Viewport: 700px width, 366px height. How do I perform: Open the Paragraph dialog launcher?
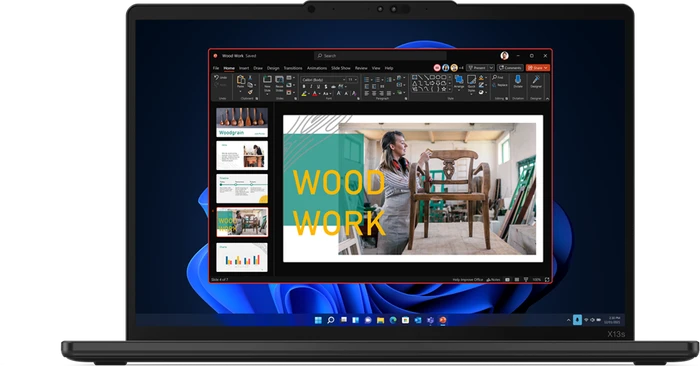click(x=406, y=99)
